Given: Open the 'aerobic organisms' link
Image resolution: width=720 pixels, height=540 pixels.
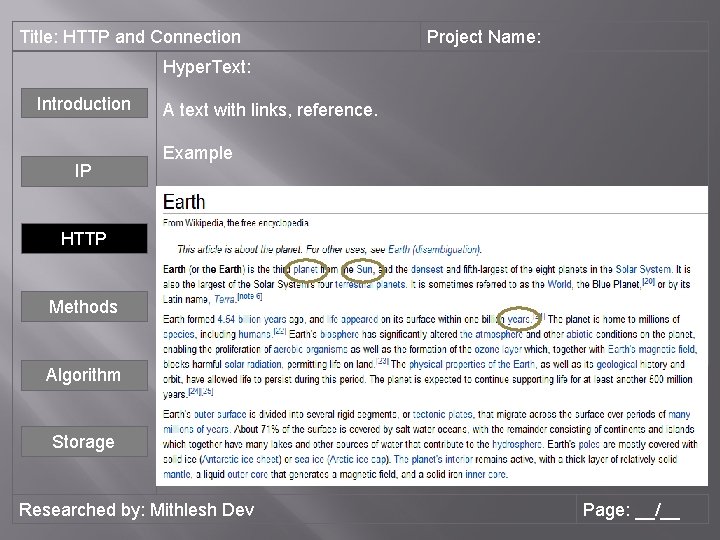Looking at the screenshot, I should (x=310, y=349).
